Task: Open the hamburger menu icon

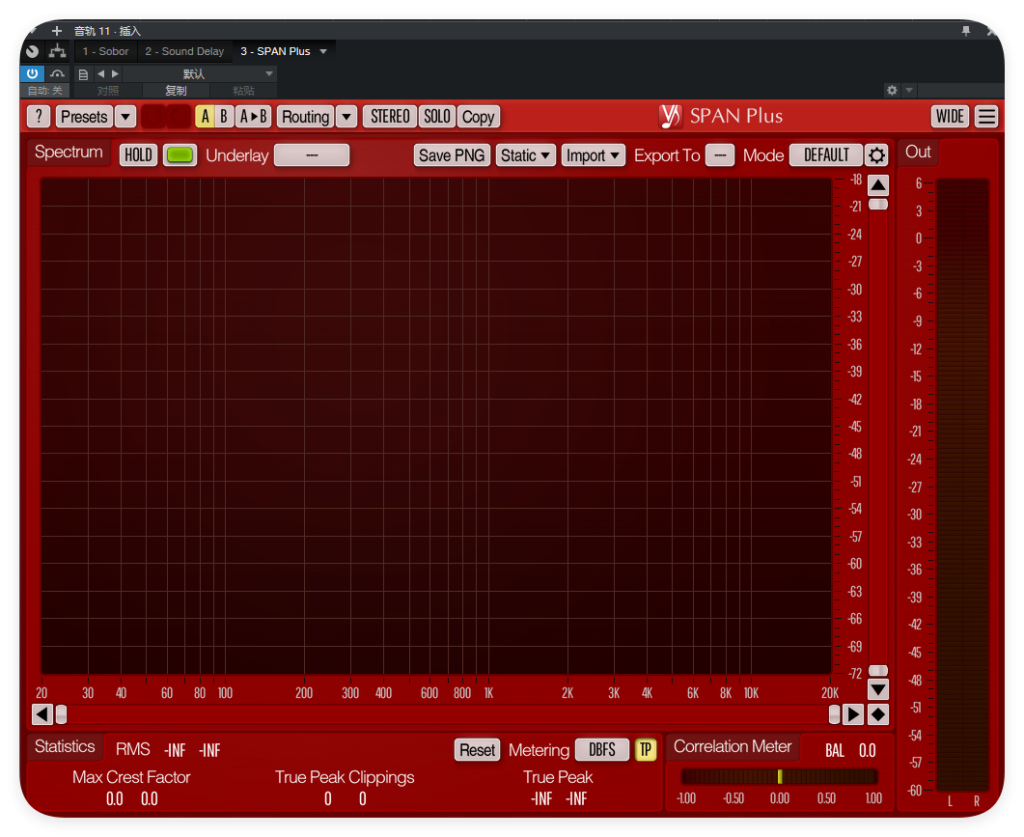Action: coord(987,117)
